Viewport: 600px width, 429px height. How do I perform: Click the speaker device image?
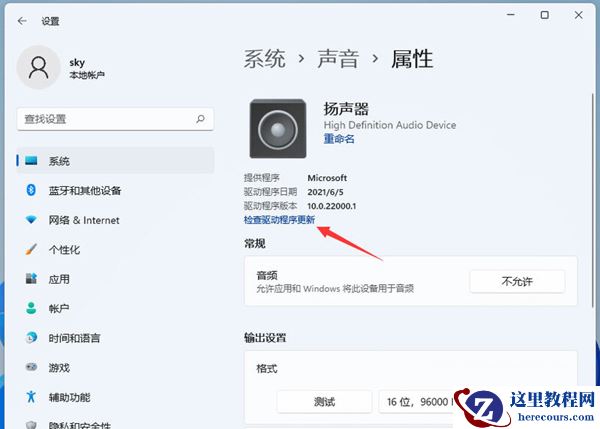[x=278, y=129]
